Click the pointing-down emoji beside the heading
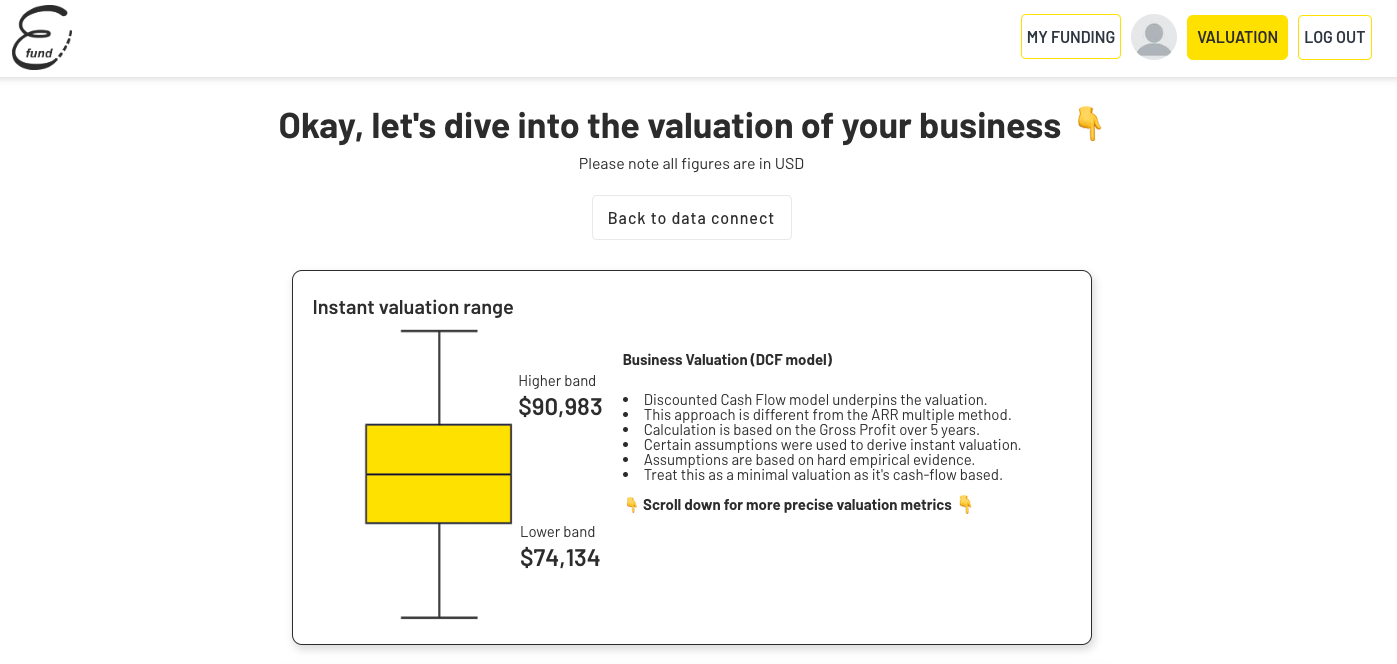This screenshot has height=664, width=1397. [x=1090, y=124]
